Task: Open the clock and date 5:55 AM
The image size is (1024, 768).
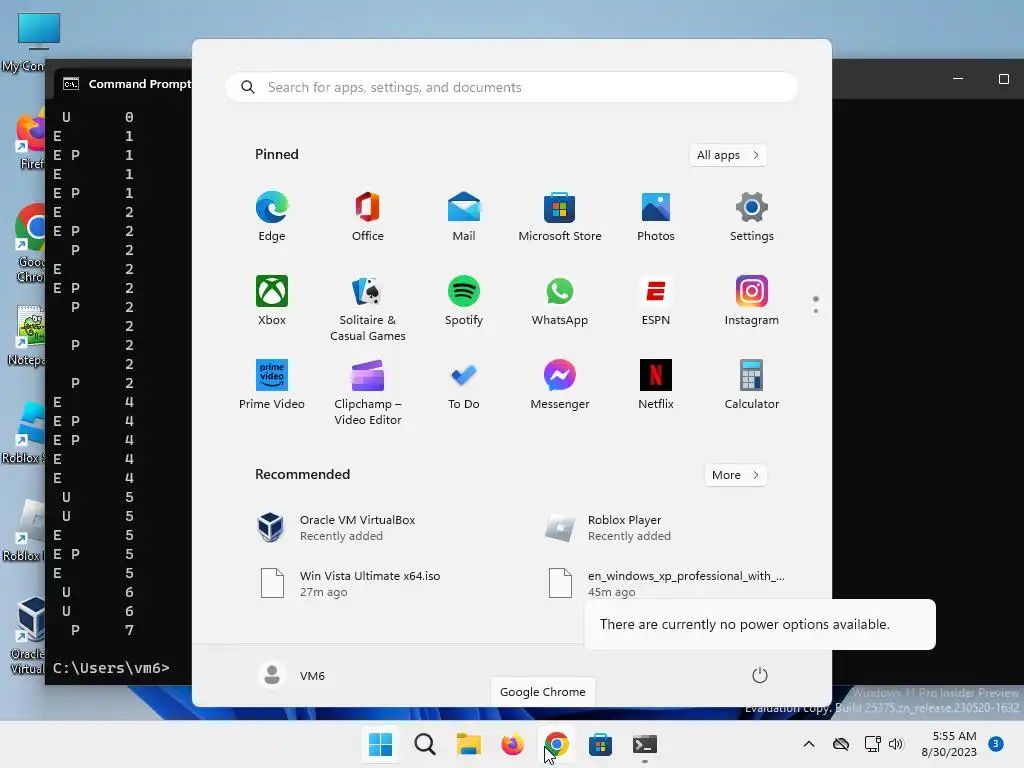Action: pyautogui.click(x=949, y=744)
